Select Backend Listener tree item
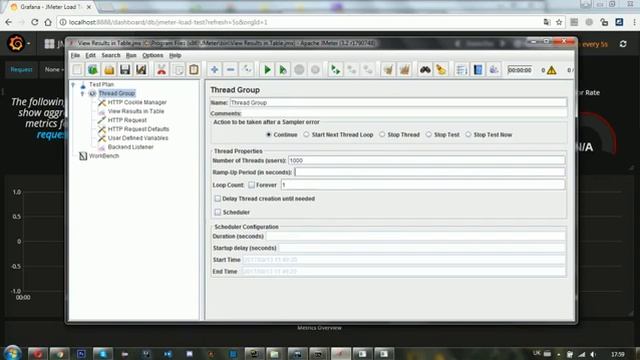Viewport: 640px width, 360px height. [131, 147]
